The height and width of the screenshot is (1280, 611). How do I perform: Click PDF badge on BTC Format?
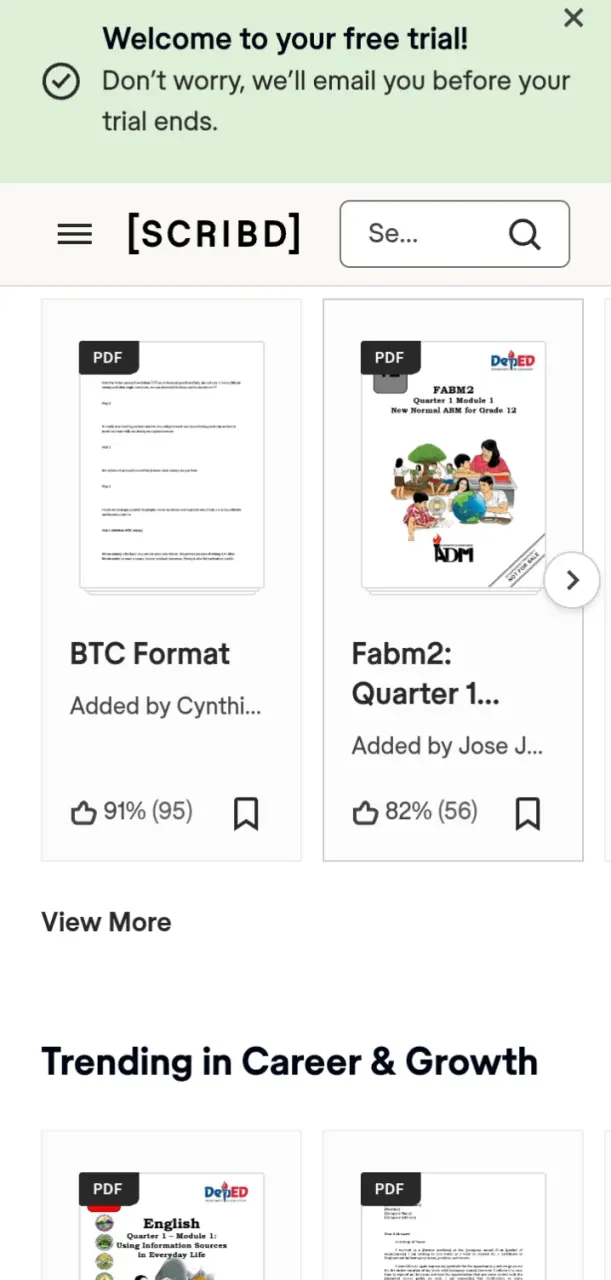(108, 357)
